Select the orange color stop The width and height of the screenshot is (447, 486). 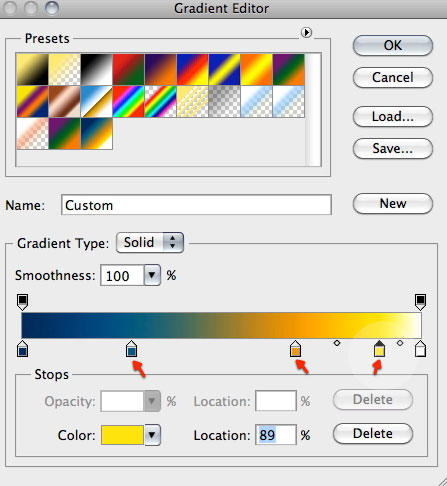(295, 349)
